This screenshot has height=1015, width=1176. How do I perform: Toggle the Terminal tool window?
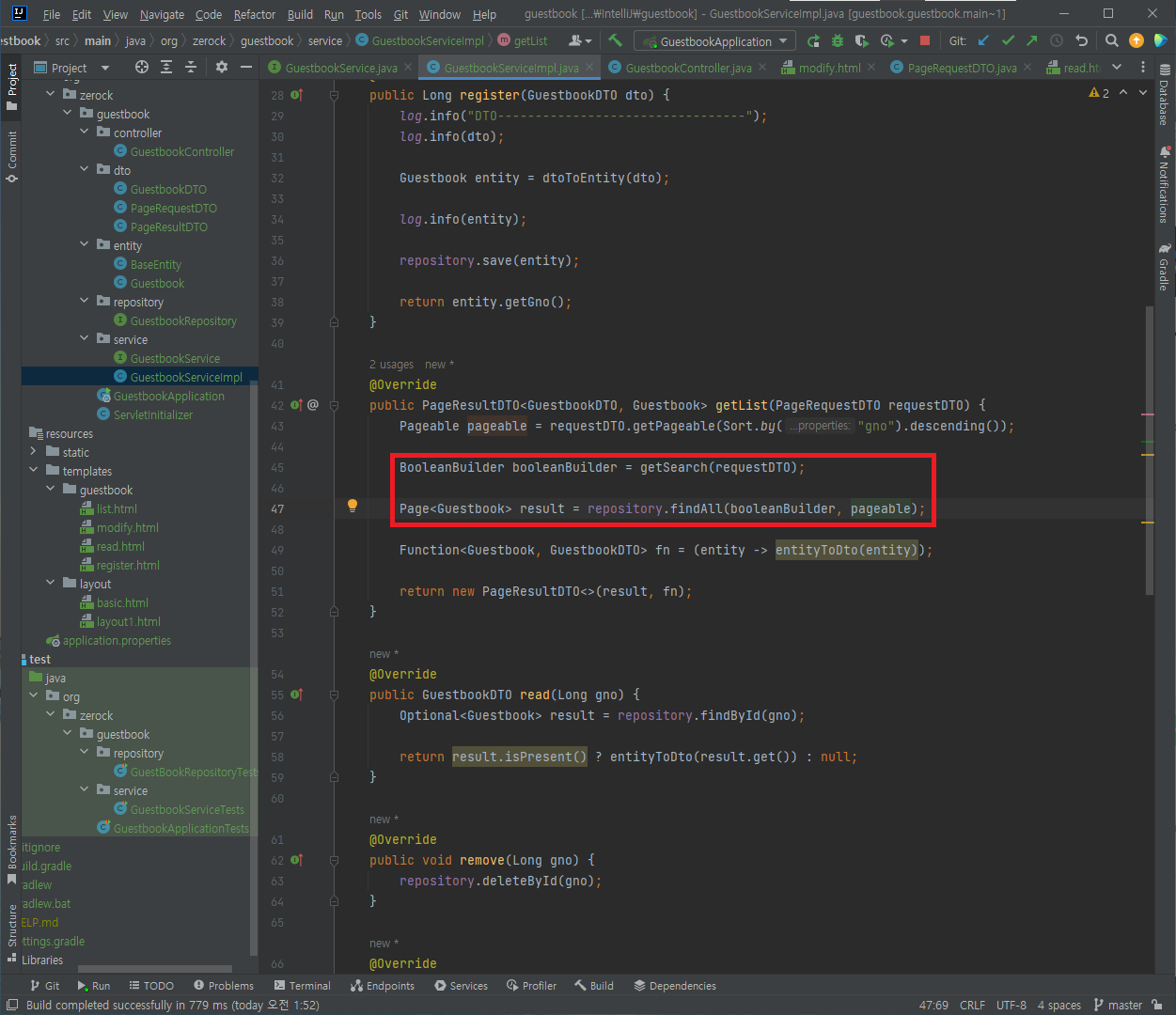(x=302, y=986)
